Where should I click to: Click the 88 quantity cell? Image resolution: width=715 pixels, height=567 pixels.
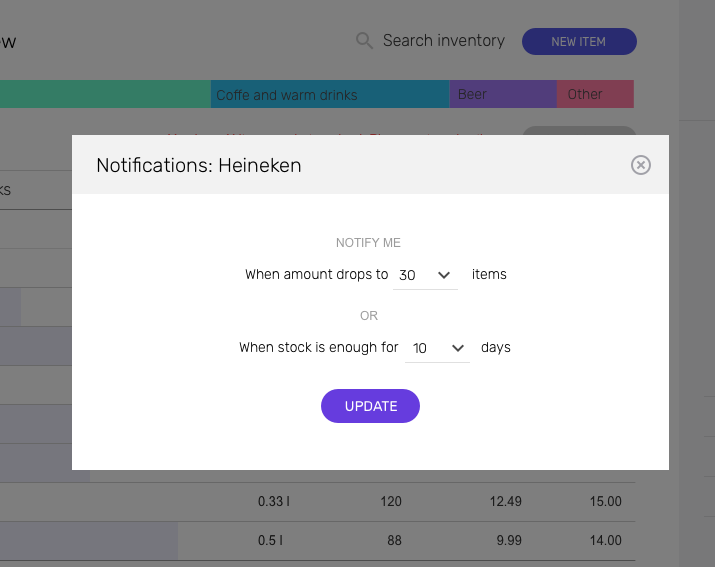(x=394, y=541)
